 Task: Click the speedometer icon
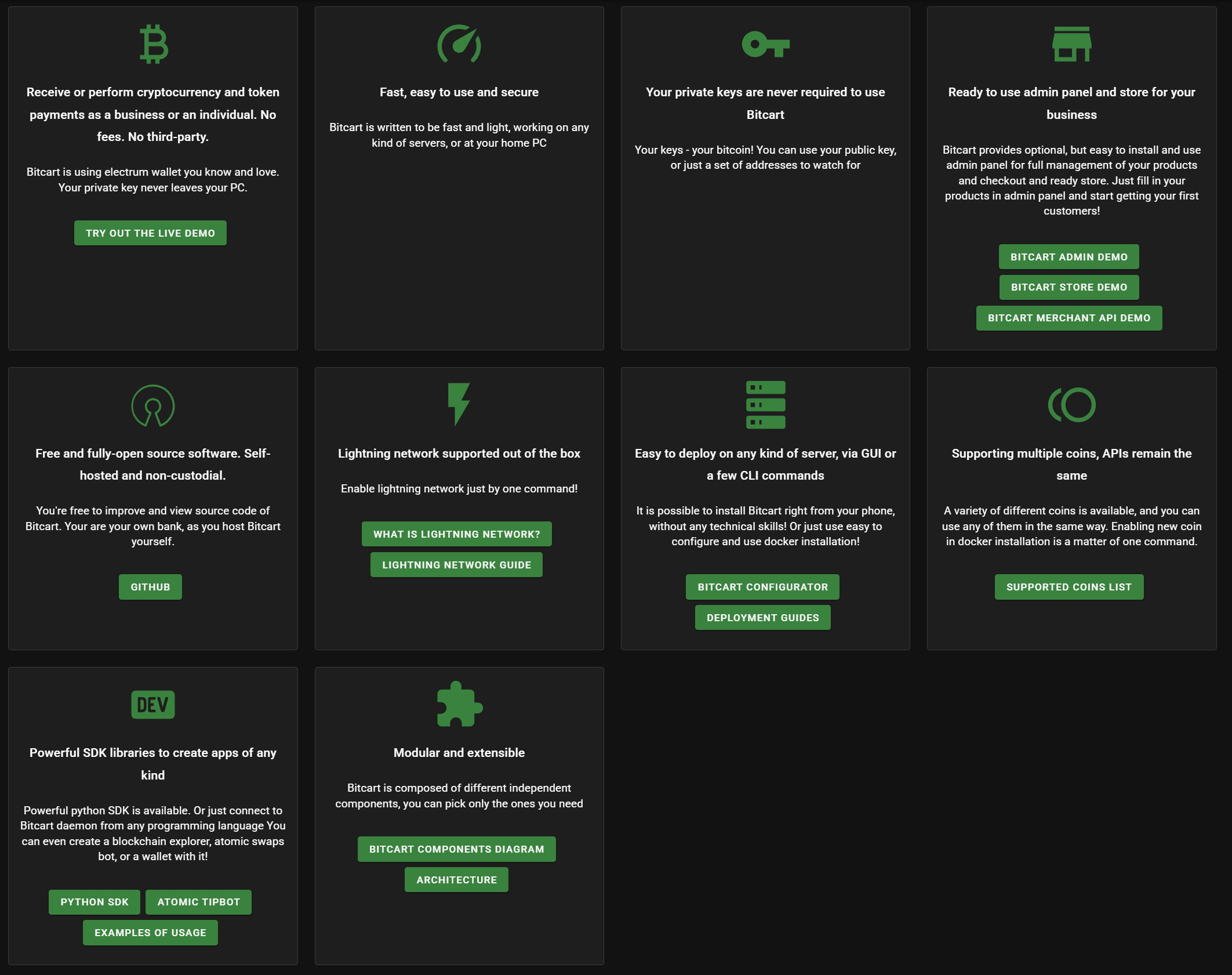tap(459, 44)
